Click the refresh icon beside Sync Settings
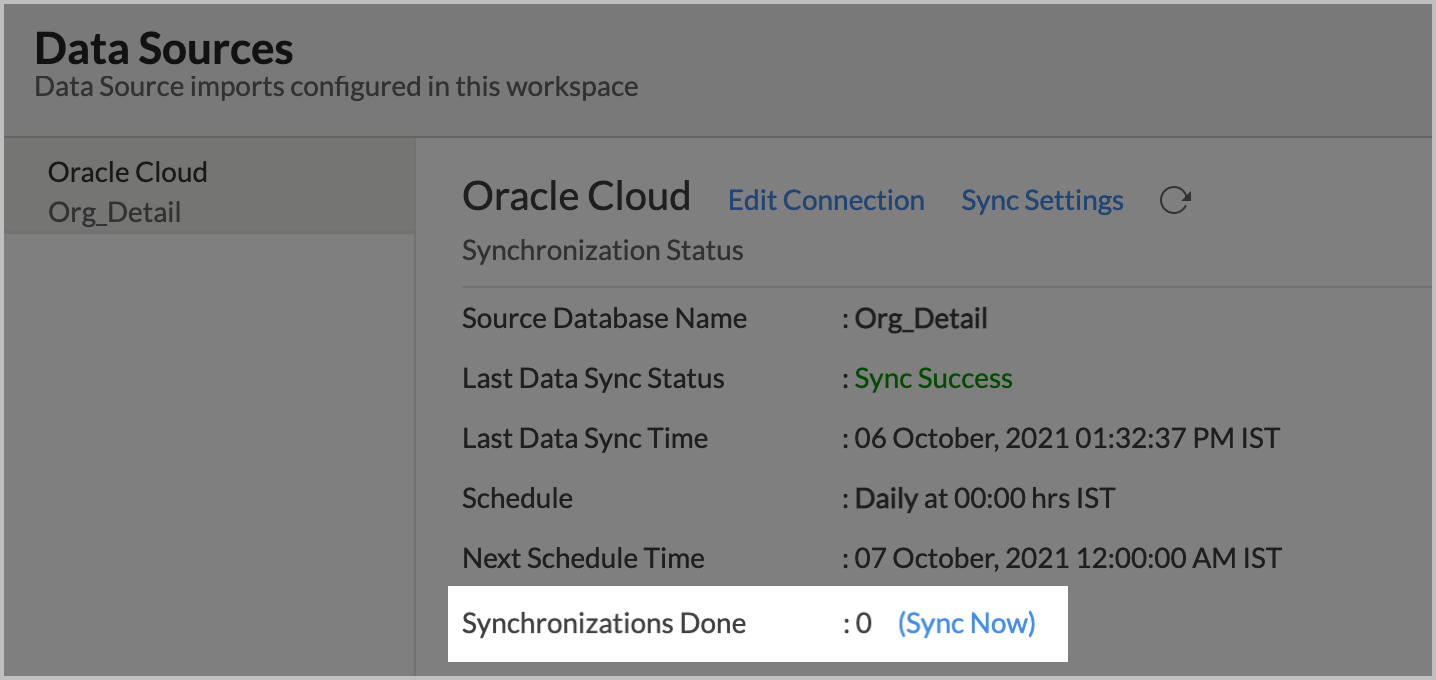1436x680 pixels. [x=1175, y=200]
